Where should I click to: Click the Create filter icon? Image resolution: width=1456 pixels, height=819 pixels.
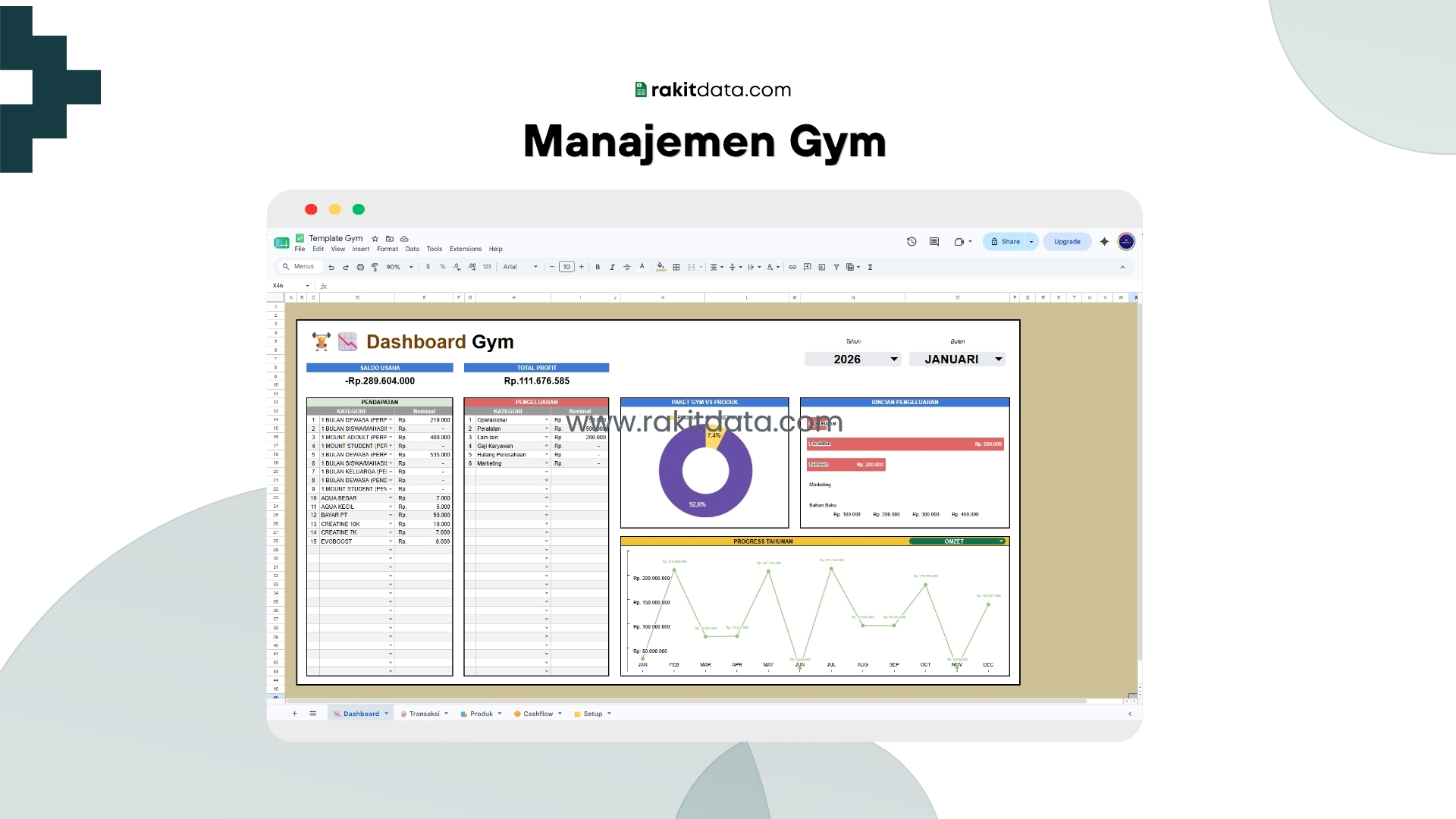click(x=836, y=267)
